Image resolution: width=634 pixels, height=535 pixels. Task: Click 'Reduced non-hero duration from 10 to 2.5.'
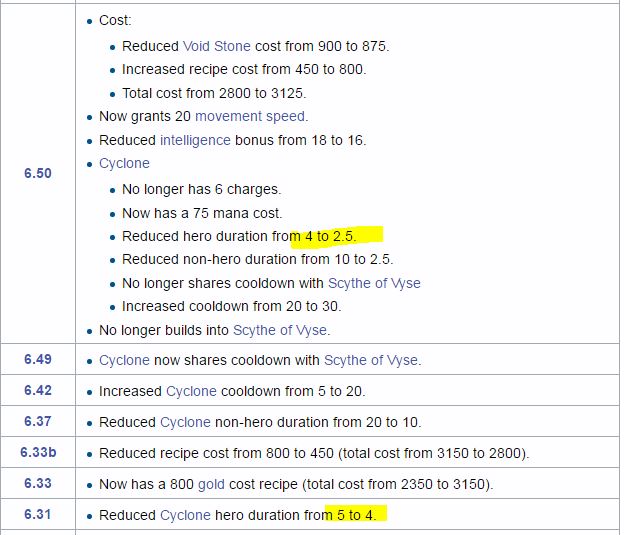click(x=258, y=259)
